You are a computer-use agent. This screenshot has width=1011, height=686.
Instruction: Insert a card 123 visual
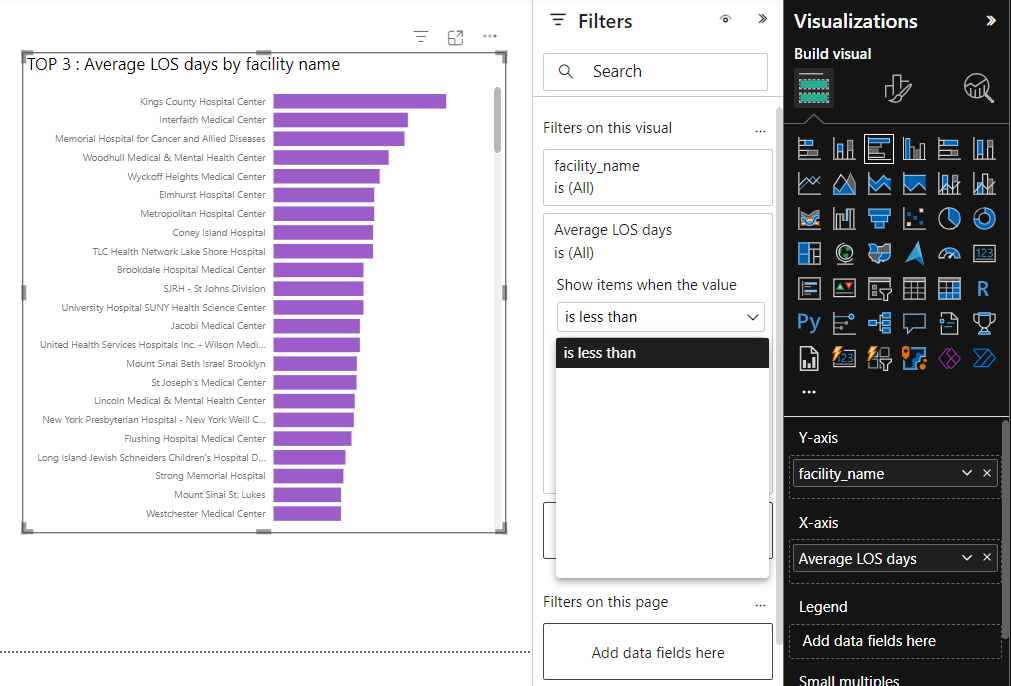[x=984, y=253]
